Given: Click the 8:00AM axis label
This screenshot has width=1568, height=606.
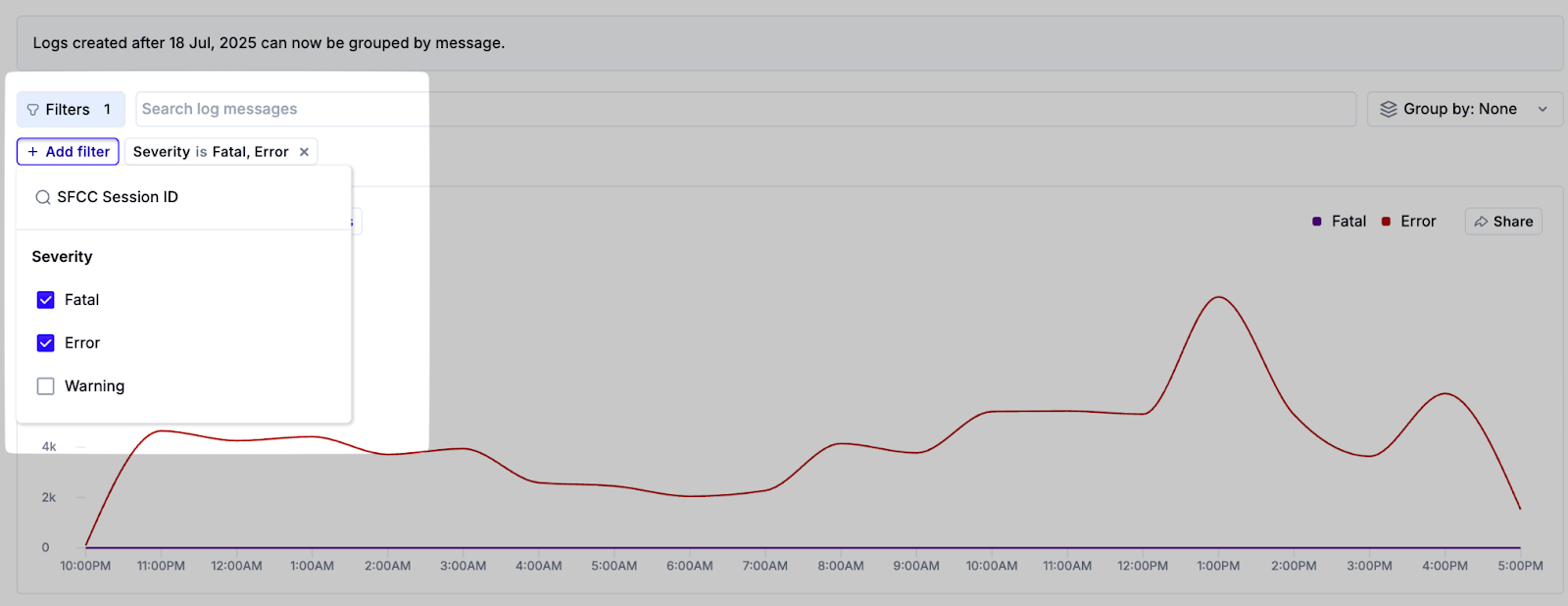Looking at the screenshot, I should click(x=841, y=566).
